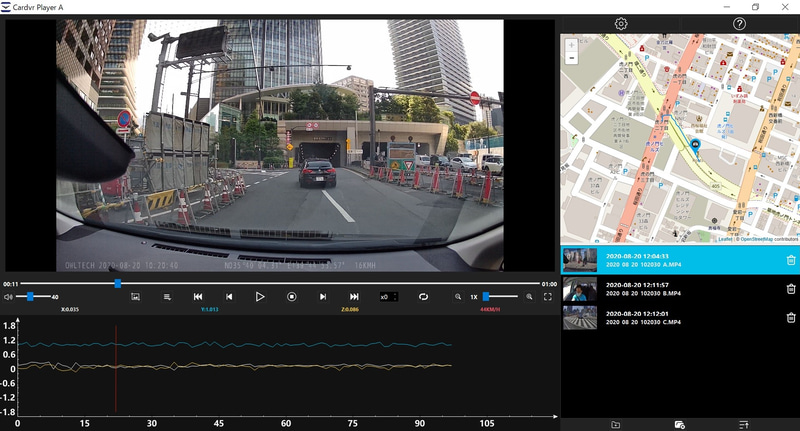Change the x0 playback speed stepper
The image size is (800, 431).
click(x=389, y=296)
